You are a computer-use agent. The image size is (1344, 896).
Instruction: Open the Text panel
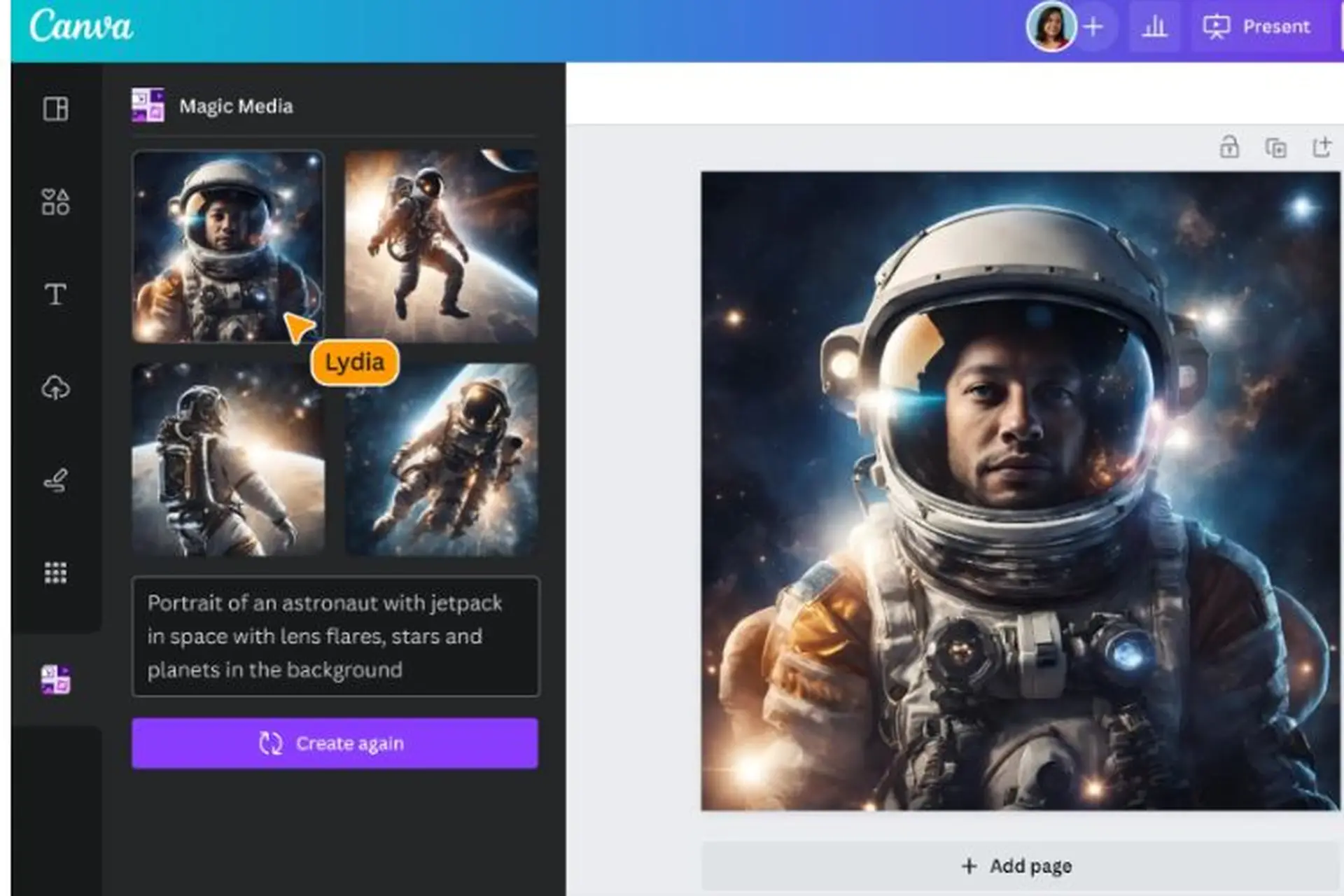pos(56,295)
